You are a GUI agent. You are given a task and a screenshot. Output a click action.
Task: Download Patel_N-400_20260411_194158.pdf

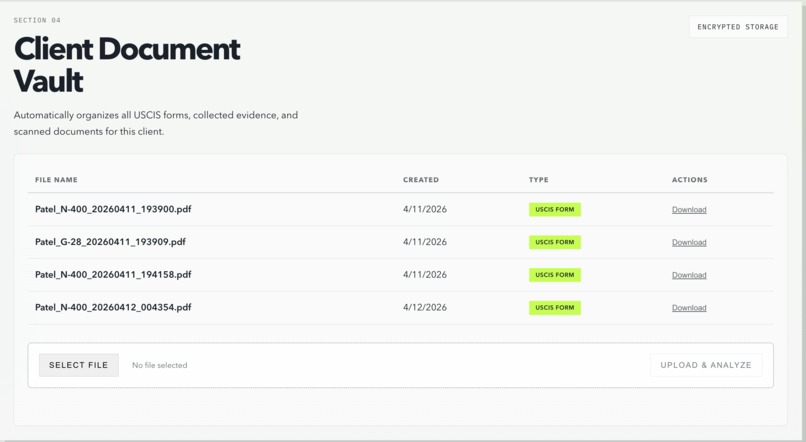[689, 275]
